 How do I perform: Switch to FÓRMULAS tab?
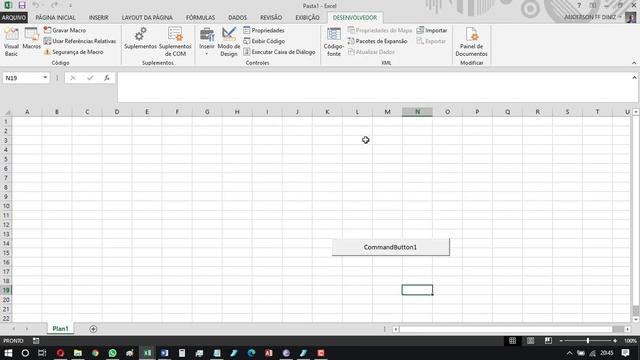[x=200, y=18]
